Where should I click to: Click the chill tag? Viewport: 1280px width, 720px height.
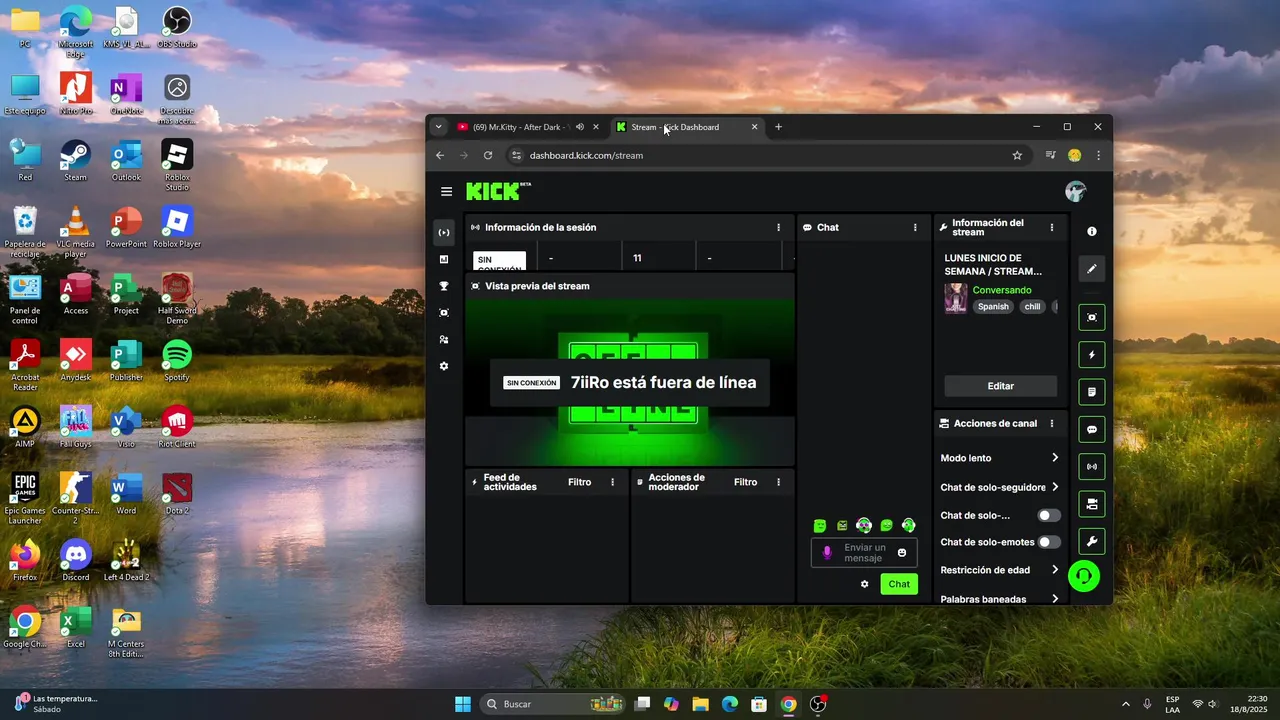[1031, 307]
